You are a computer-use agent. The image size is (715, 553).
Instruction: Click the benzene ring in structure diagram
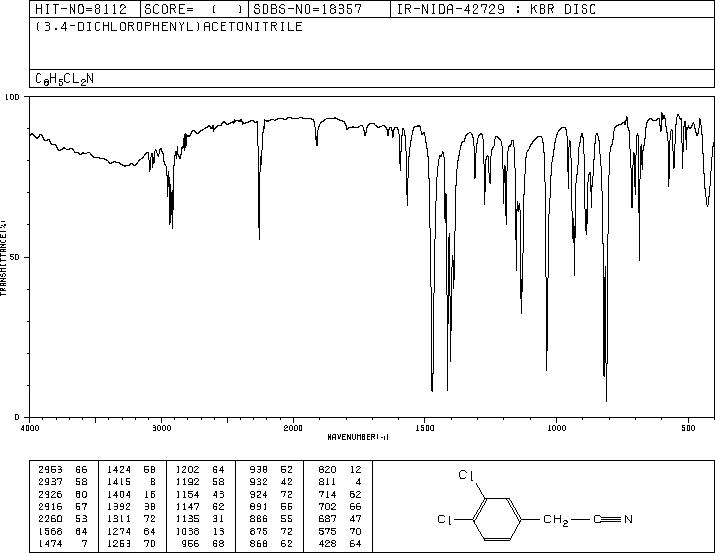497,519
